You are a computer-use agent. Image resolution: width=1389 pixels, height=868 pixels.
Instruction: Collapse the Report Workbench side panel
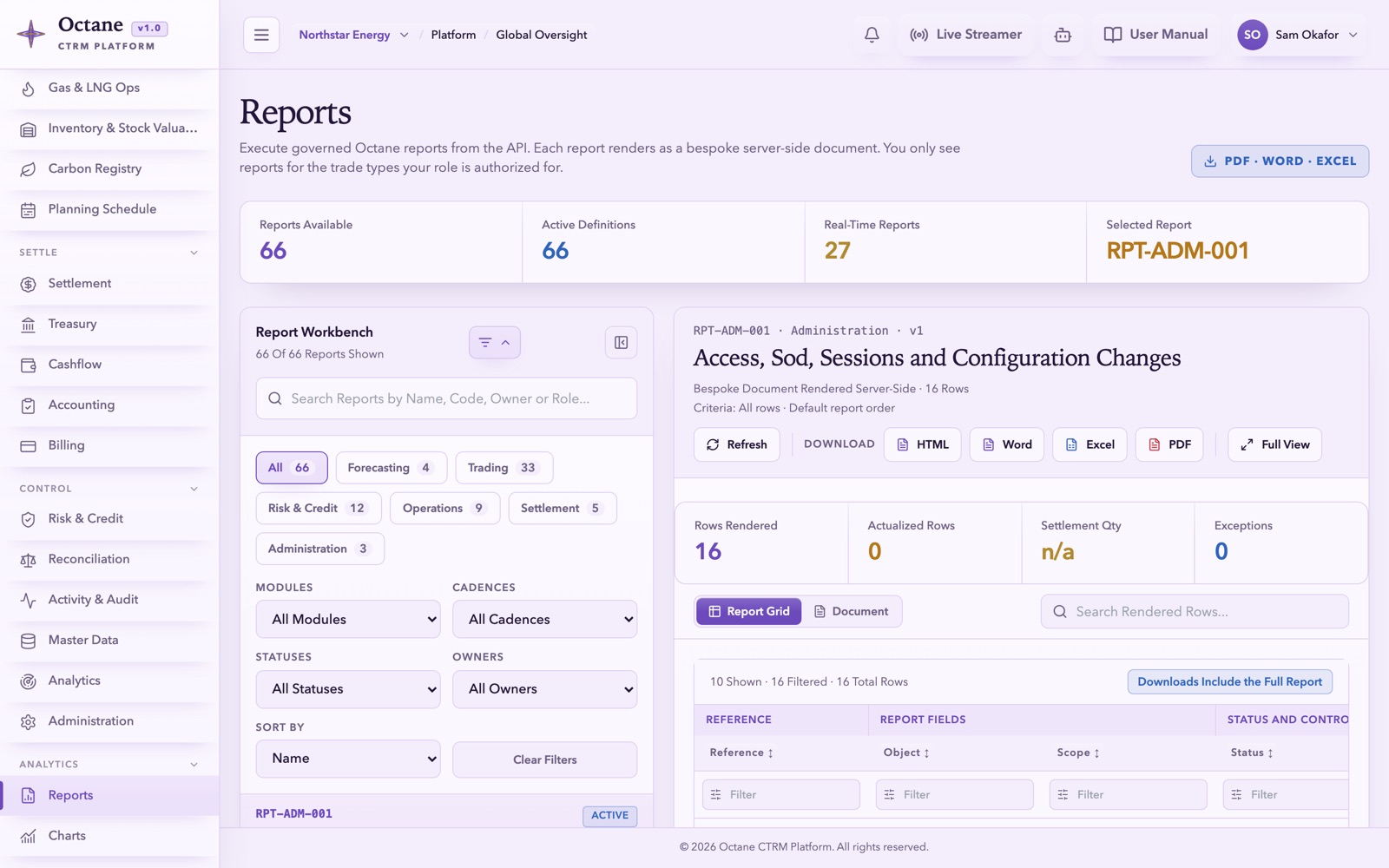(x=621, y=342)
